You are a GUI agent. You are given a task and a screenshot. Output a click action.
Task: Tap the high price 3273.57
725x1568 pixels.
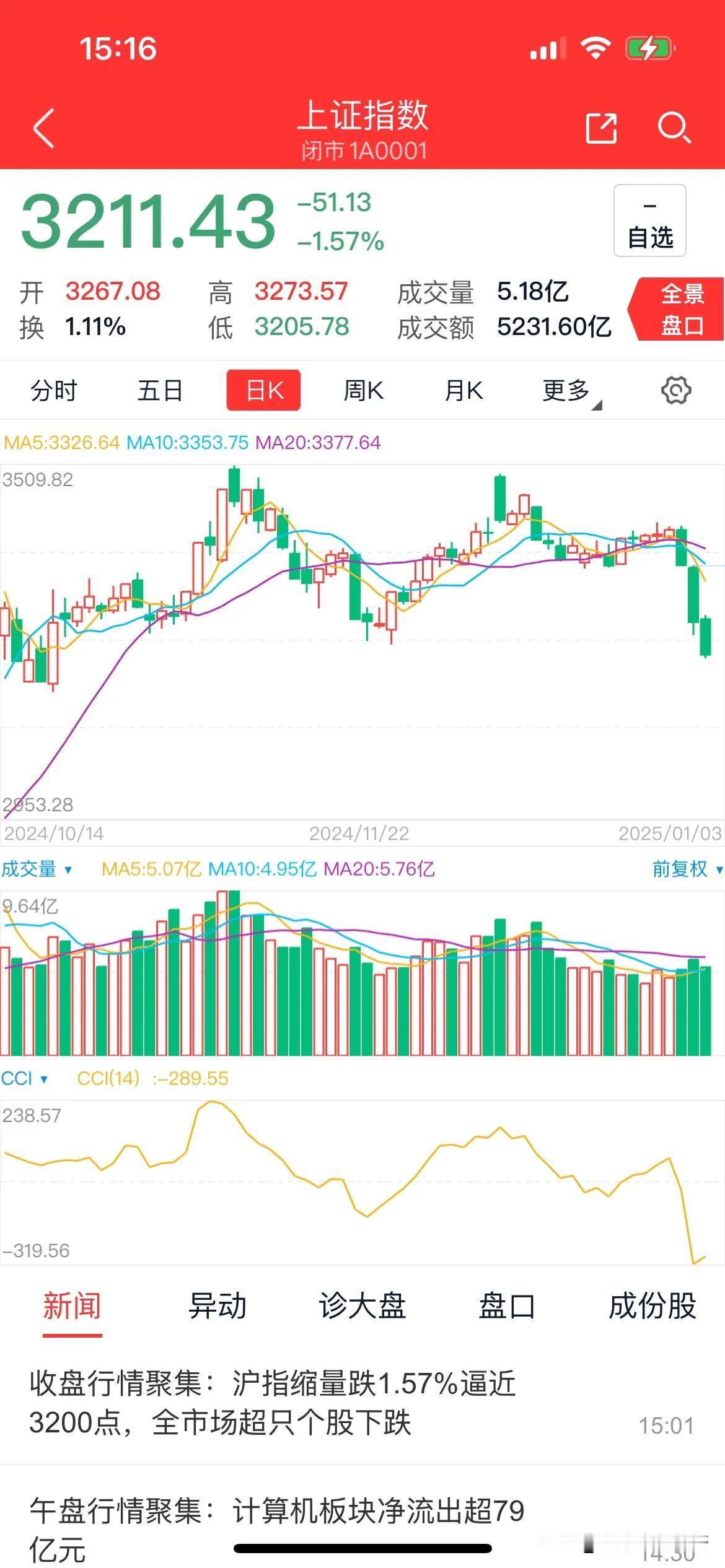click(x=301, y=291)
